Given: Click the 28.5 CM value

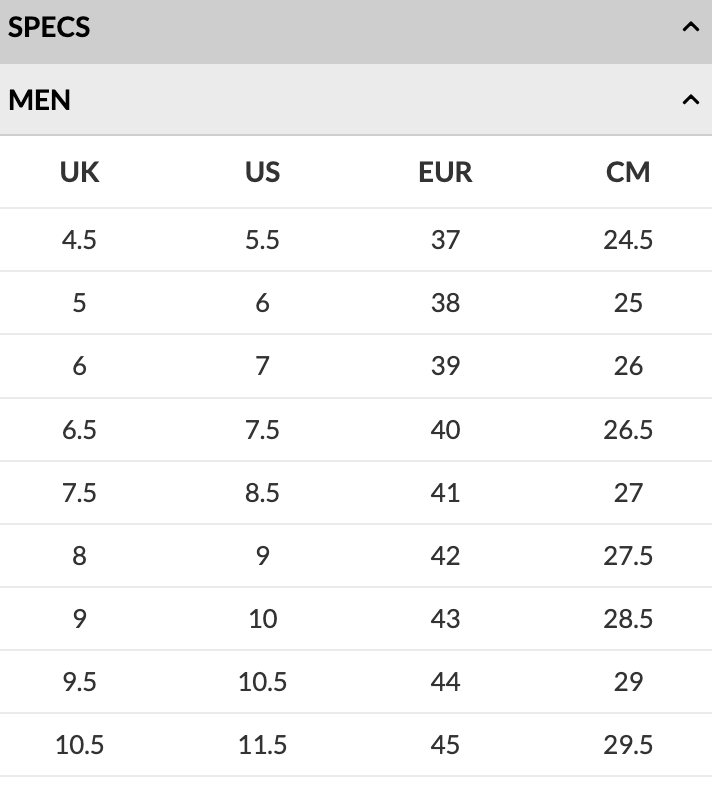Looking at the screenshot, I should [x=628, y=619].
